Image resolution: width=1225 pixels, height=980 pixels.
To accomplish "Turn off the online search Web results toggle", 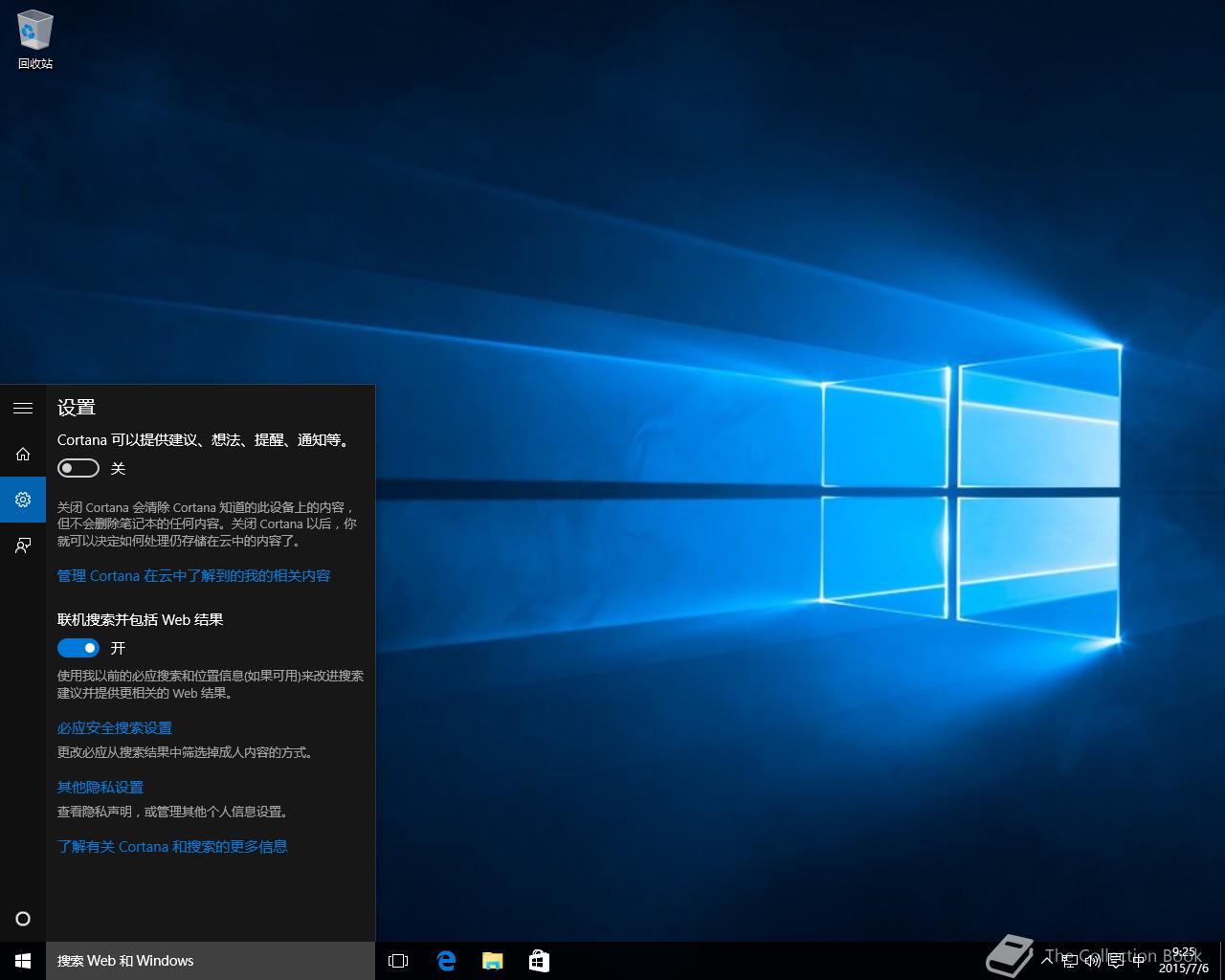I will [x=78, y=648].
